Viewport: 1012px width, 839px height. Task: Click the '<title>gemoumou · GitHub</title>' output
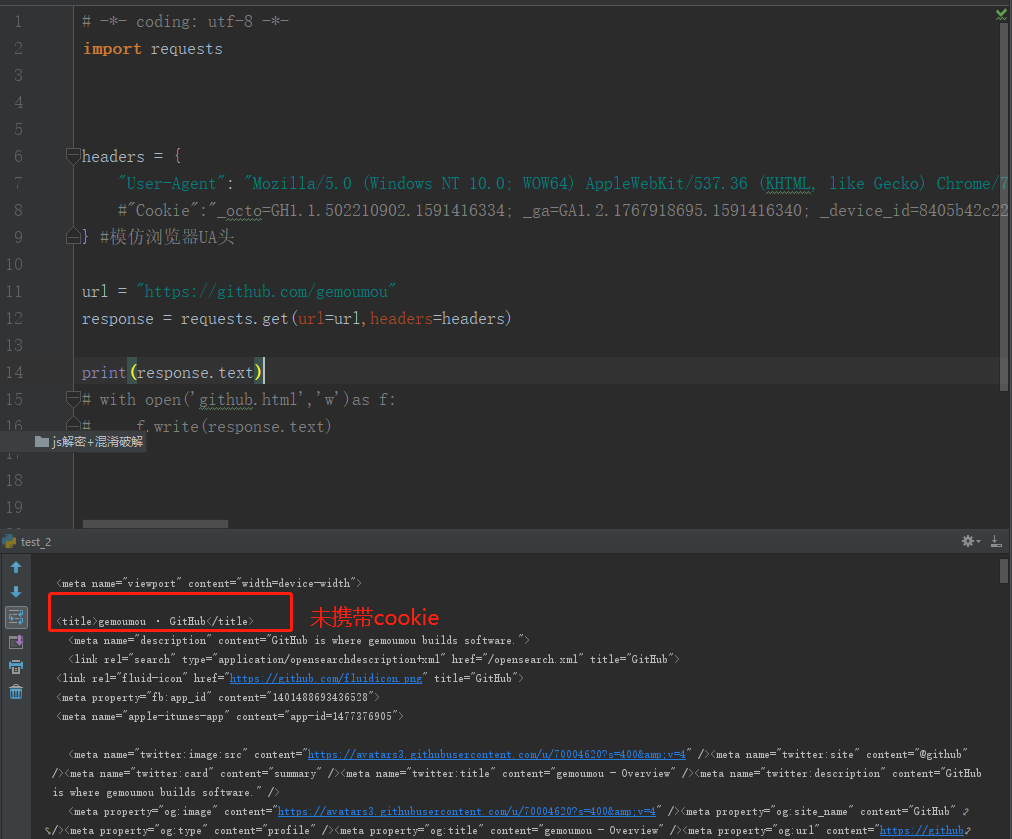155,622
